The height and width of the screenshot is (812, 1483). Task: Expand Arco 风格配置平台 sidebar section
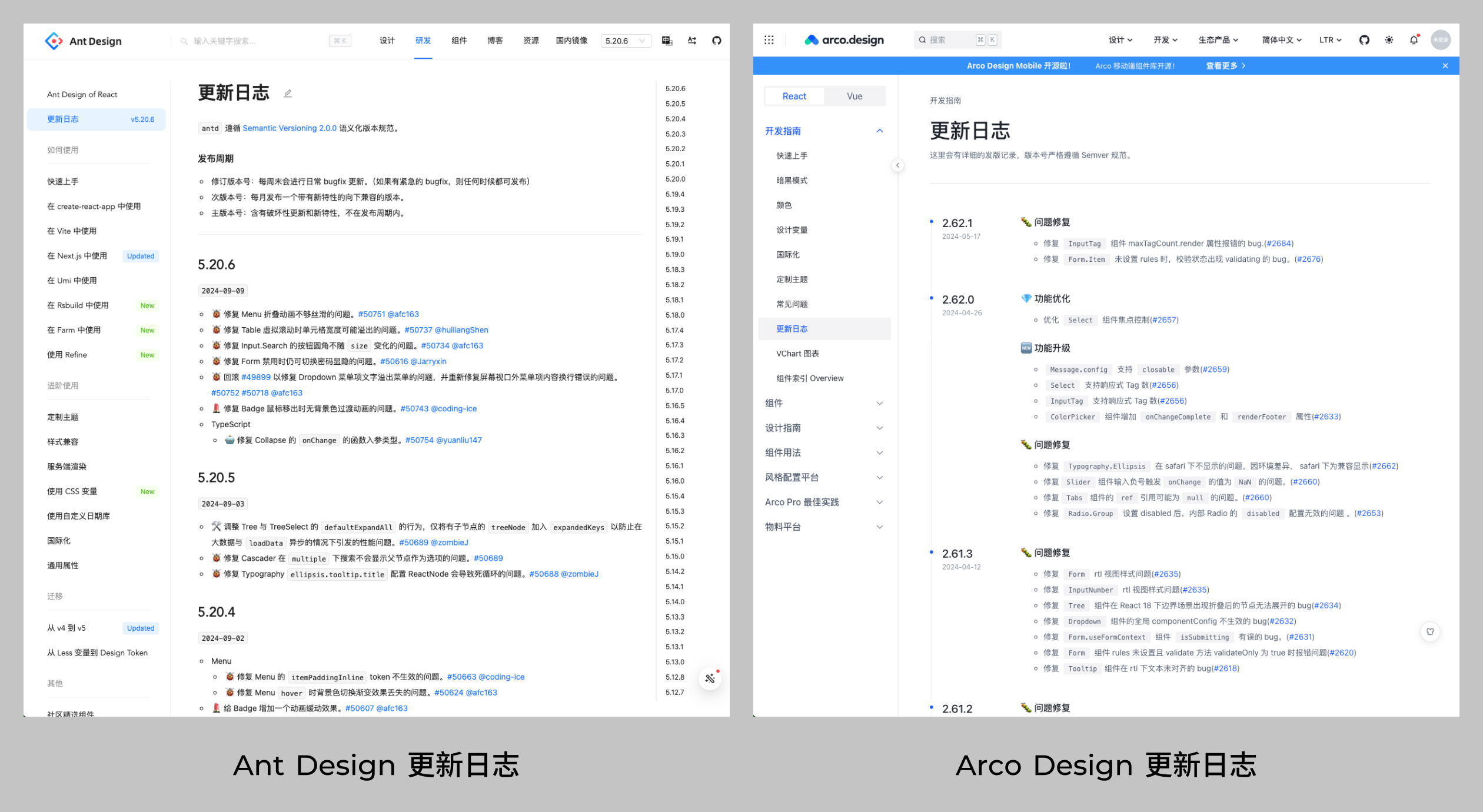[824, 477]
